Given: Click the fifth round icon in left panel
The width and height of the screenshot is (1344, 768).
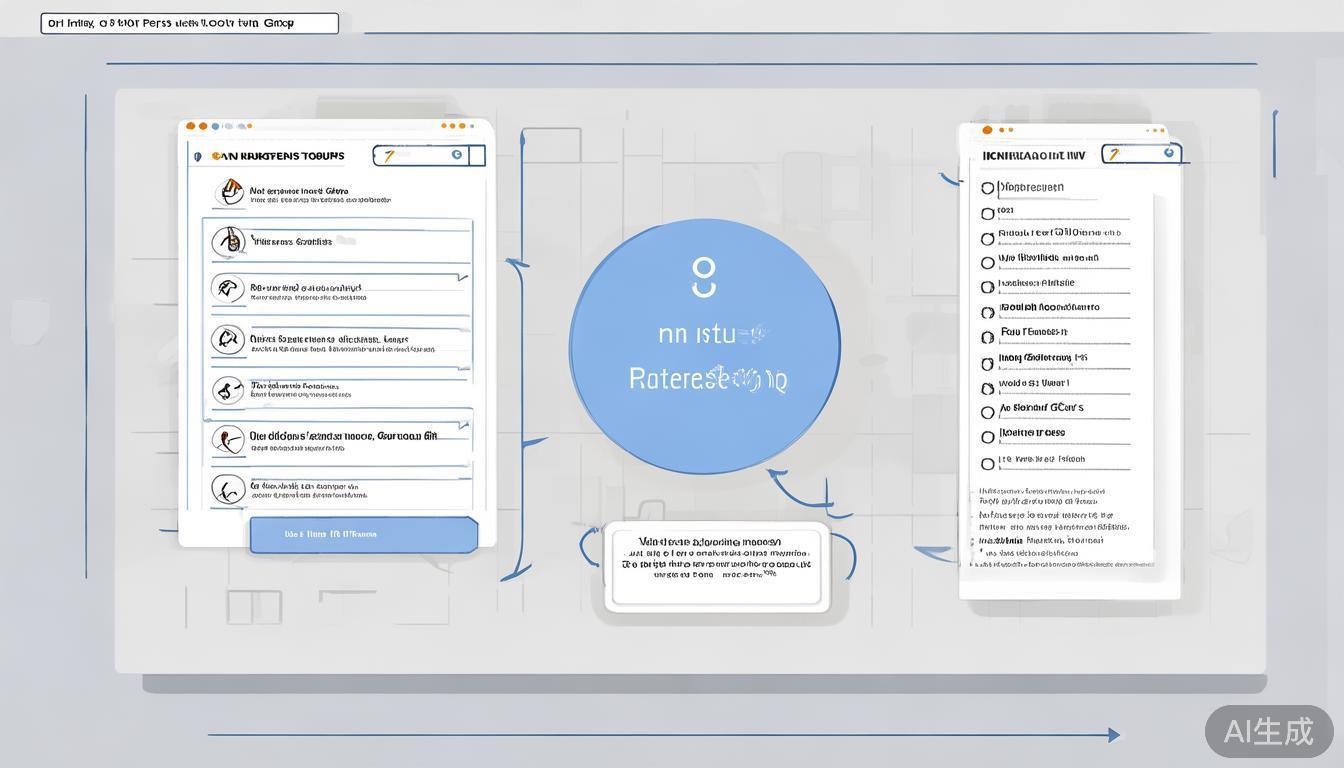Looking at the screenshot, I should point(228,390).
